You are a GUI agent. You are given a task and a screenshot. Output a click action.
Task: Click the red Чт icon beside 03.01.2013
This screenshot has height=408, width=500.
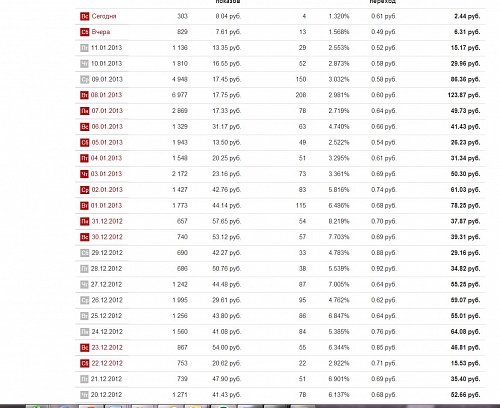(x=84, y=174)
